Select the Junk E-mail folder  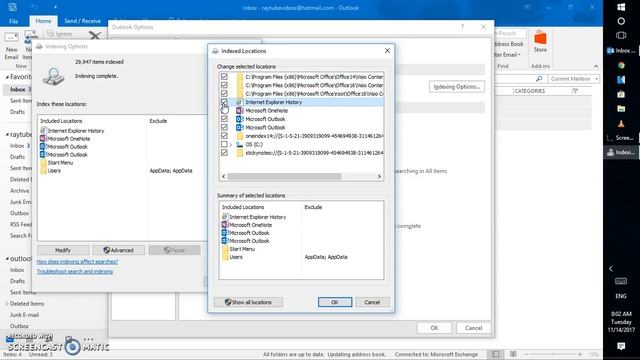coord(24,315)
